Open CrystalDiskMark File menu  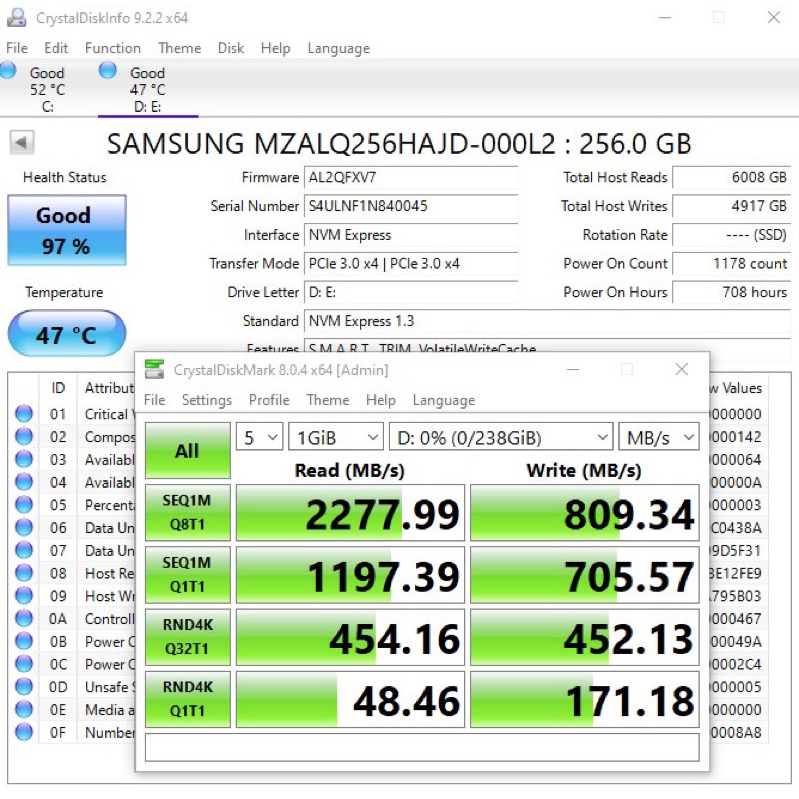[154, 400]
